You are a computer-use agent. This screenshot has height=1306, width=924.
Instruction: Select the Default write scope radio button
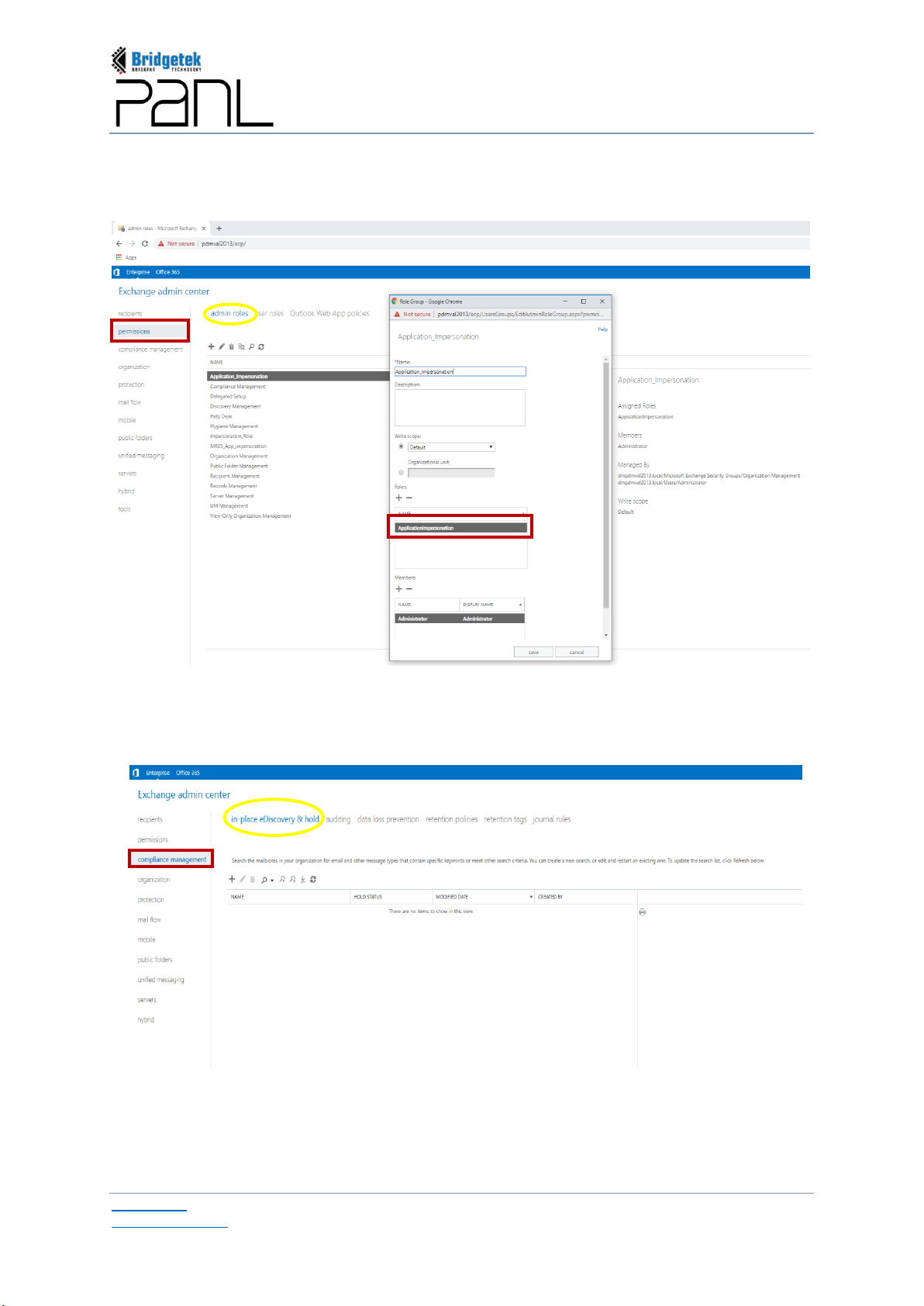401,446
